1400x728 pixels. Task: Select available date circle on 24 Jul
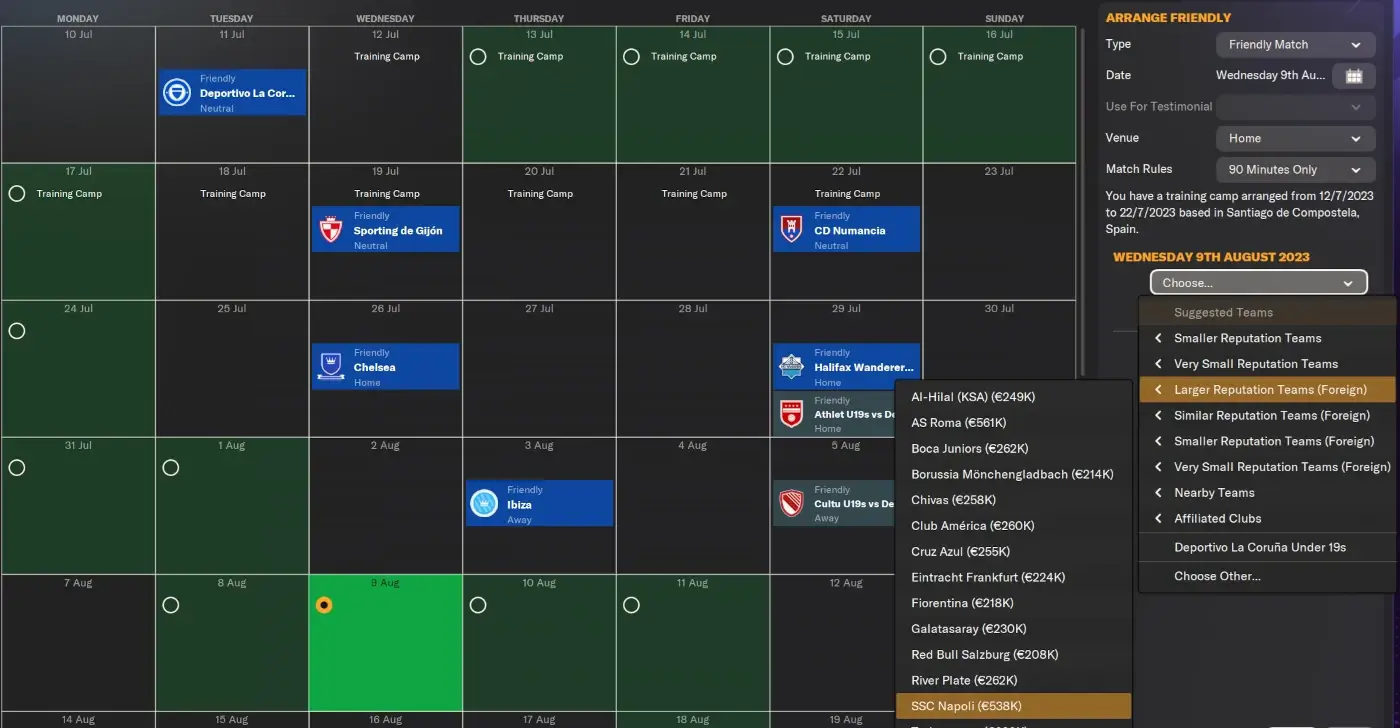16,331
